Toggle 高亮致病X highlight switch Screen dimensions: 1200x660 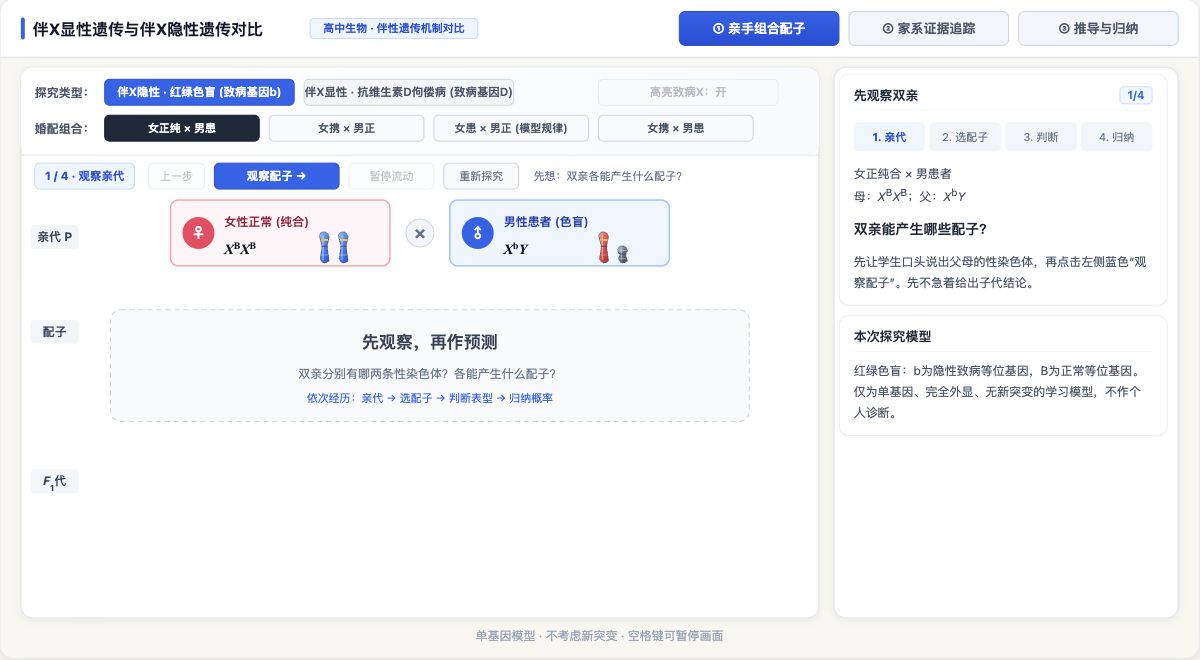[x=688, y=92]
